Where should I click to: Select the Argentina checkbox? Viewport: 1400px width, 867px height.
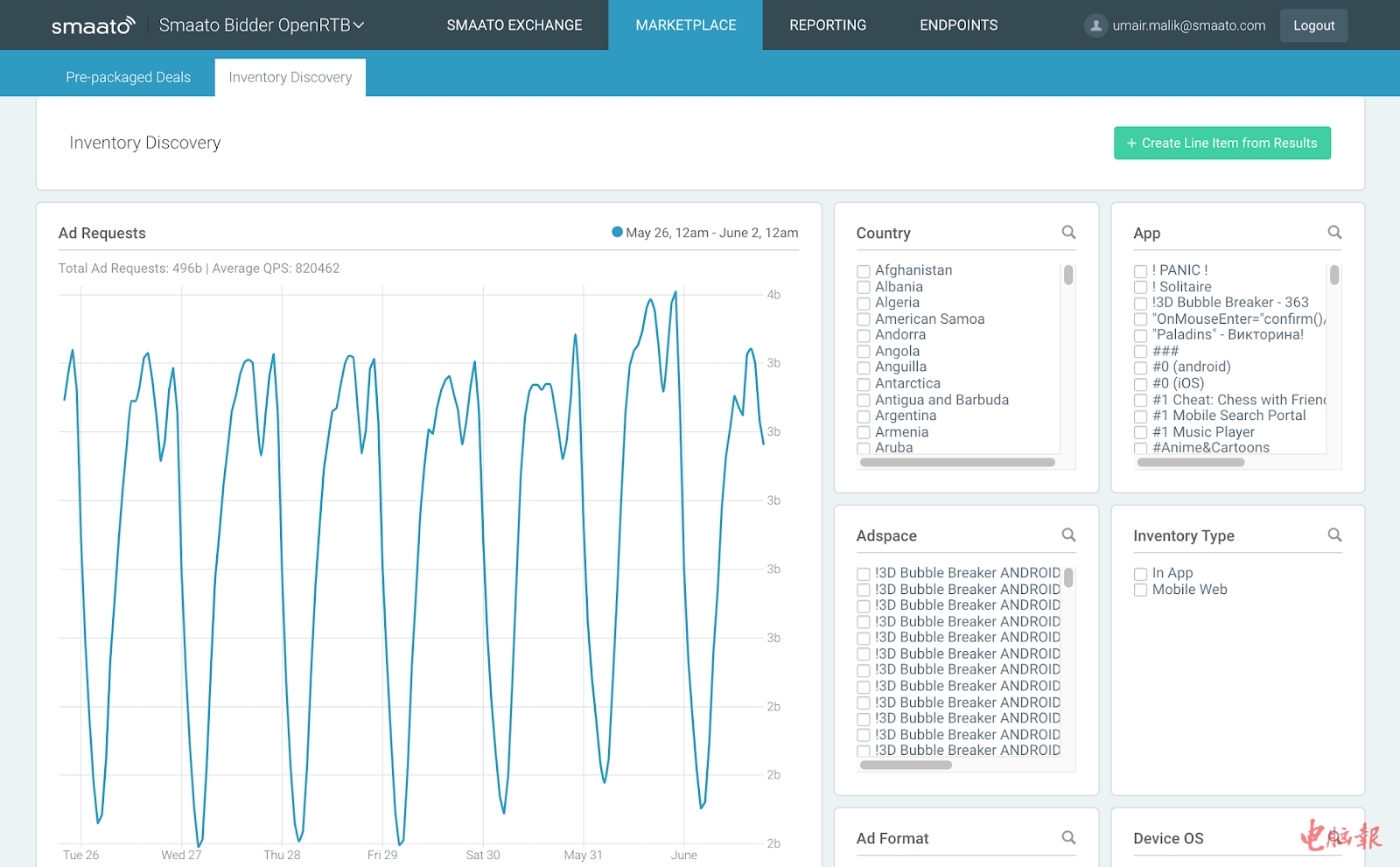click(x=864, y=416)
